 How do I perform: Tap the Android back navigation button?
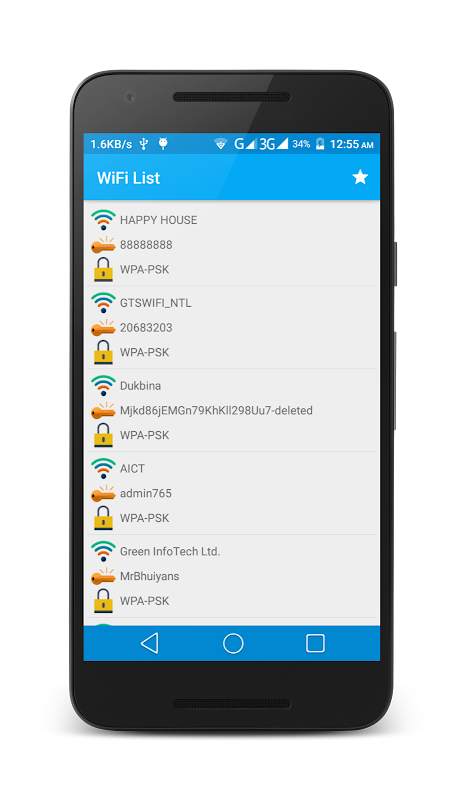pos(150,643)
